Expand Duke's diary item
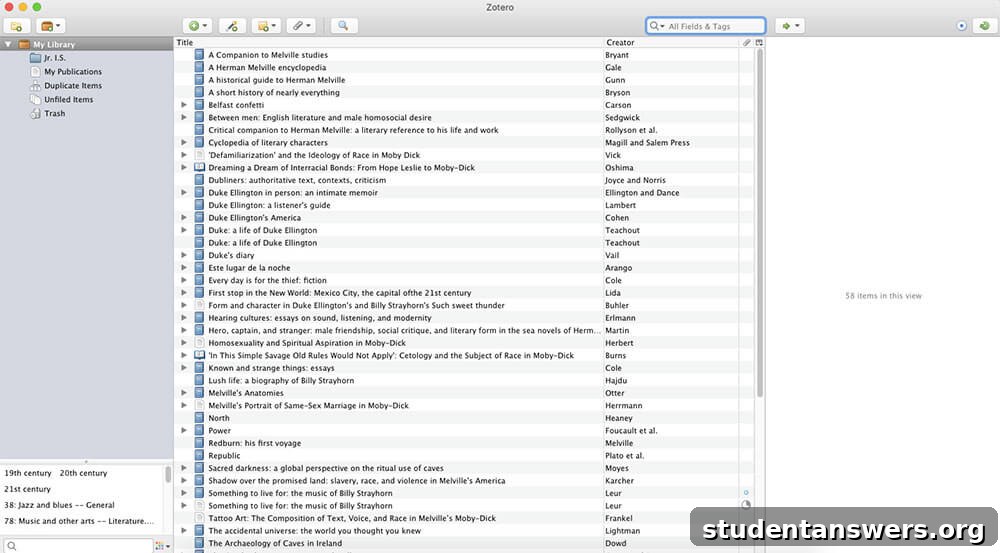Image resolution: width=1000 pixels, height=553 pixels. tap(184, 255)
